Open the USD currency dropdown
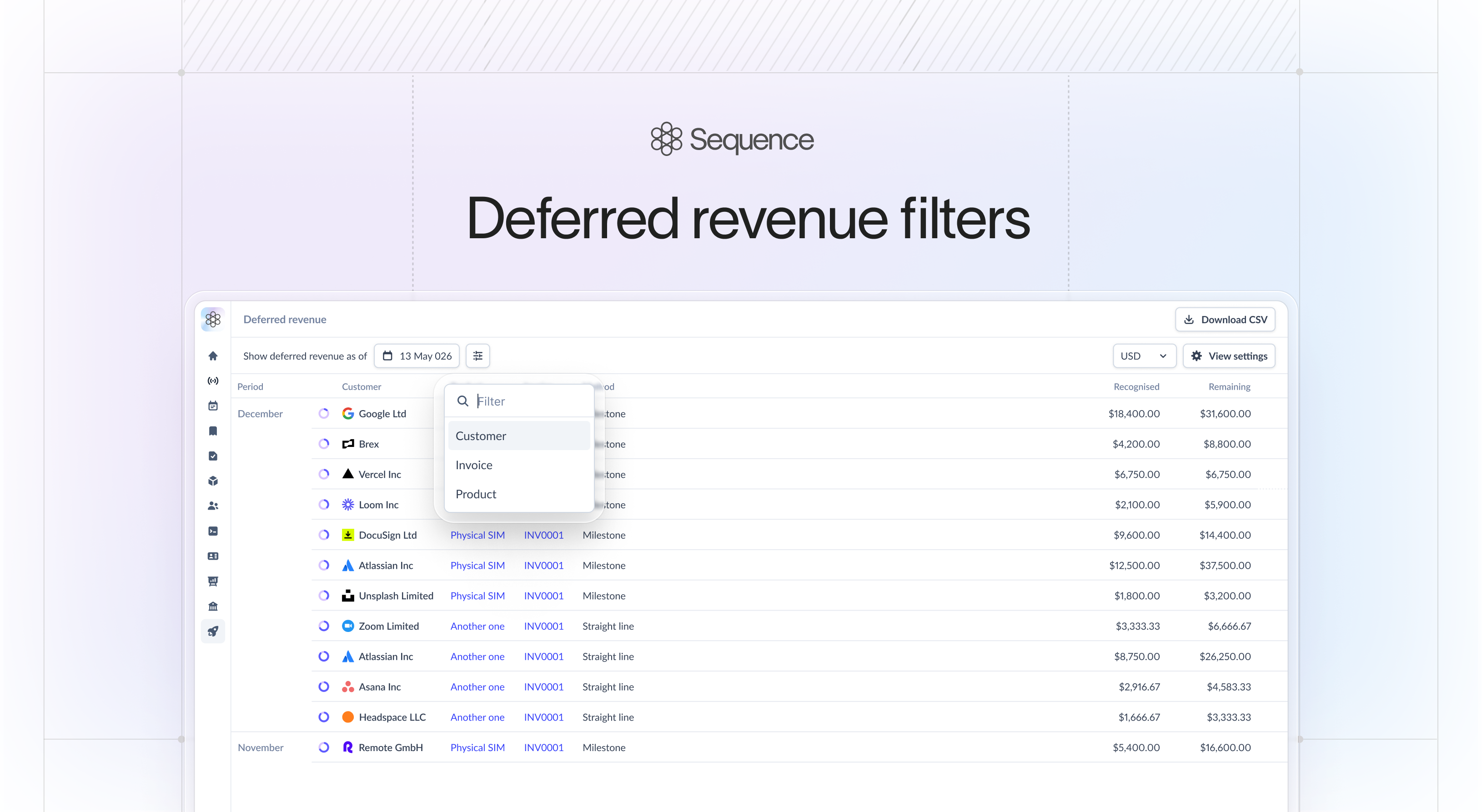The width and height of the screenshot is (1482, 812). (1144, 356)
